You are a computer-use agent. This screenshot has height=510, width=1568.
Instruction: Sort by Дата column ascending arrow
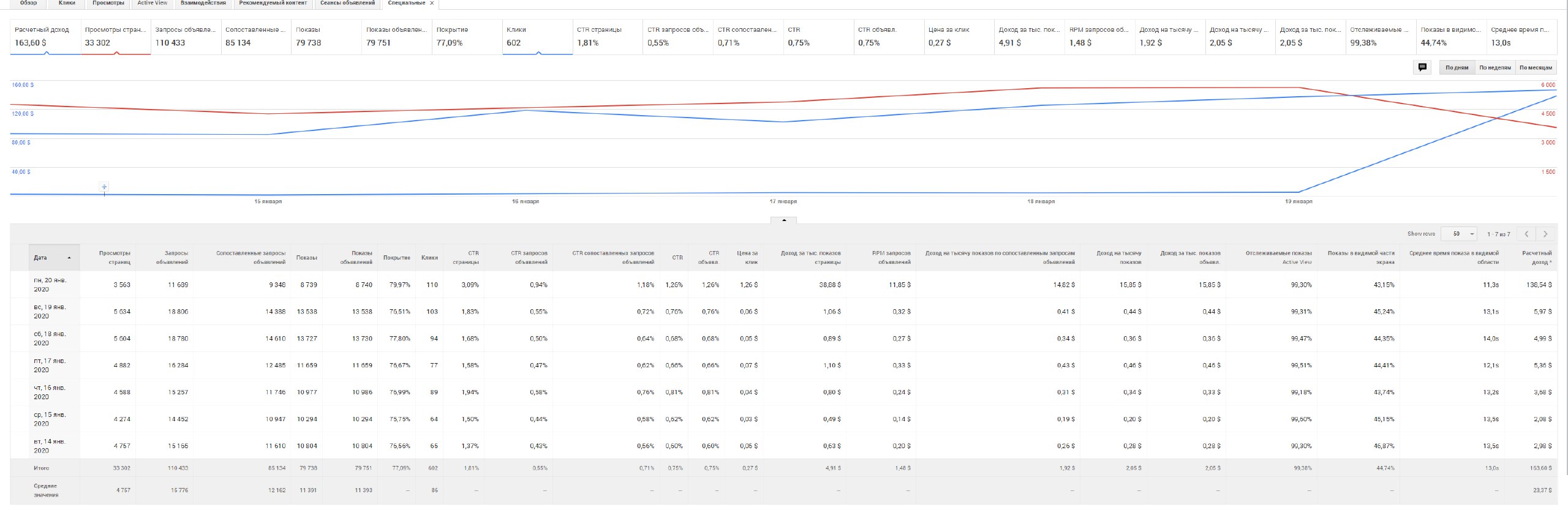[x=69, y=258]
